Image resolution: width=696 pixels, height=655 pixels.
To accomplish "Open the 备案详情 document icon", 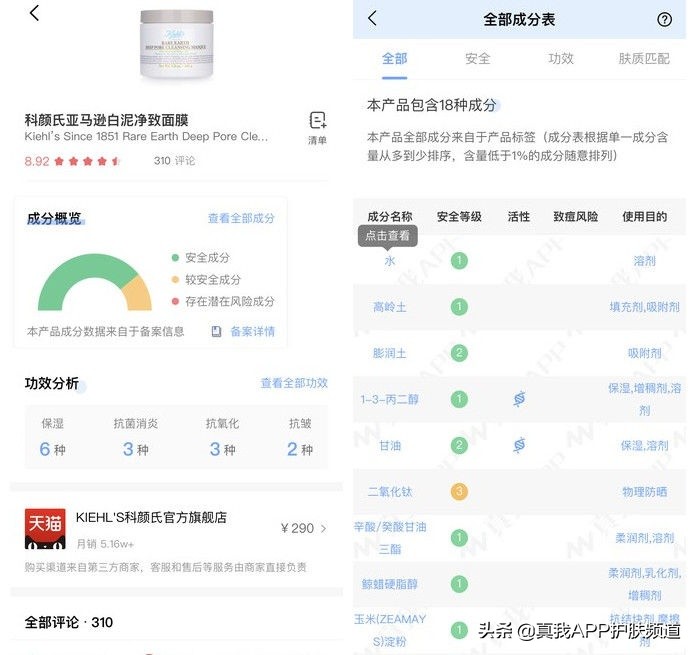I will [x=216, y=331].
